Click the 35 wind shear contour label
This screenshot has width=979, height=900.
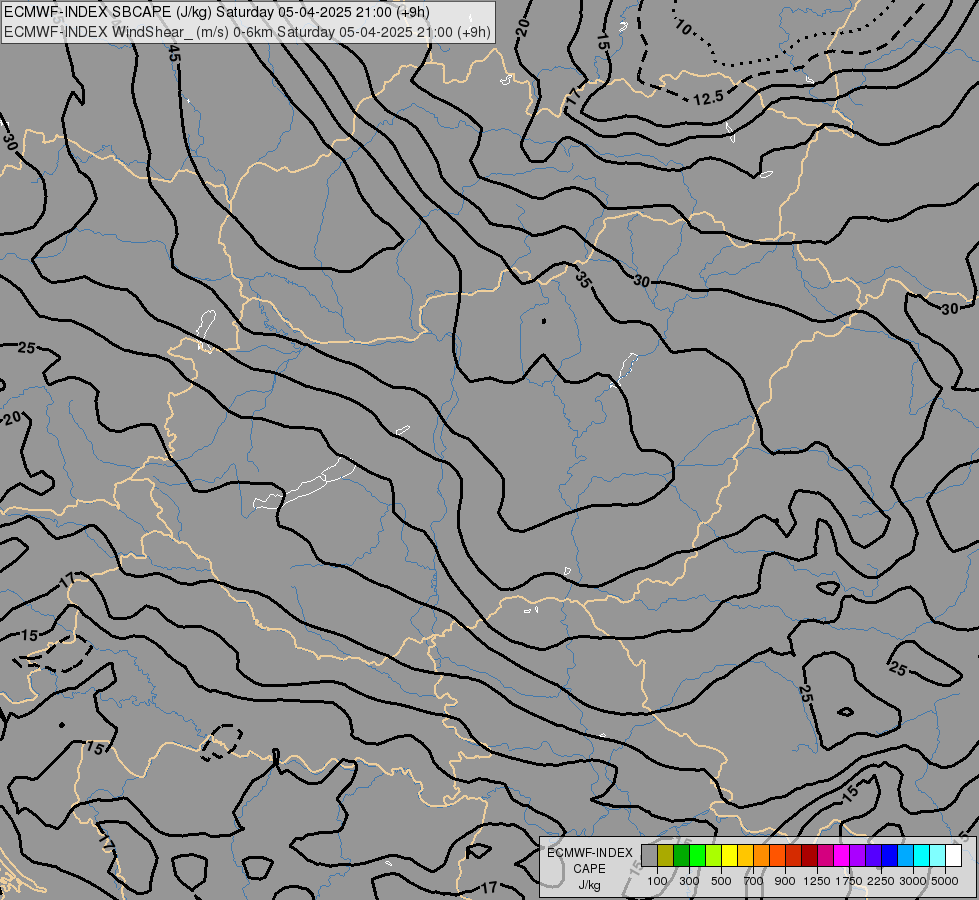tap(583, 279)
